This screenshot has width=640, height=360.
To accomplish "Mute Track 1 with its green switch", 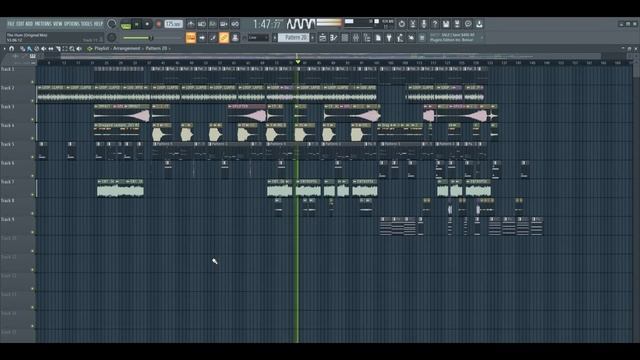I will tap(33, 82).
